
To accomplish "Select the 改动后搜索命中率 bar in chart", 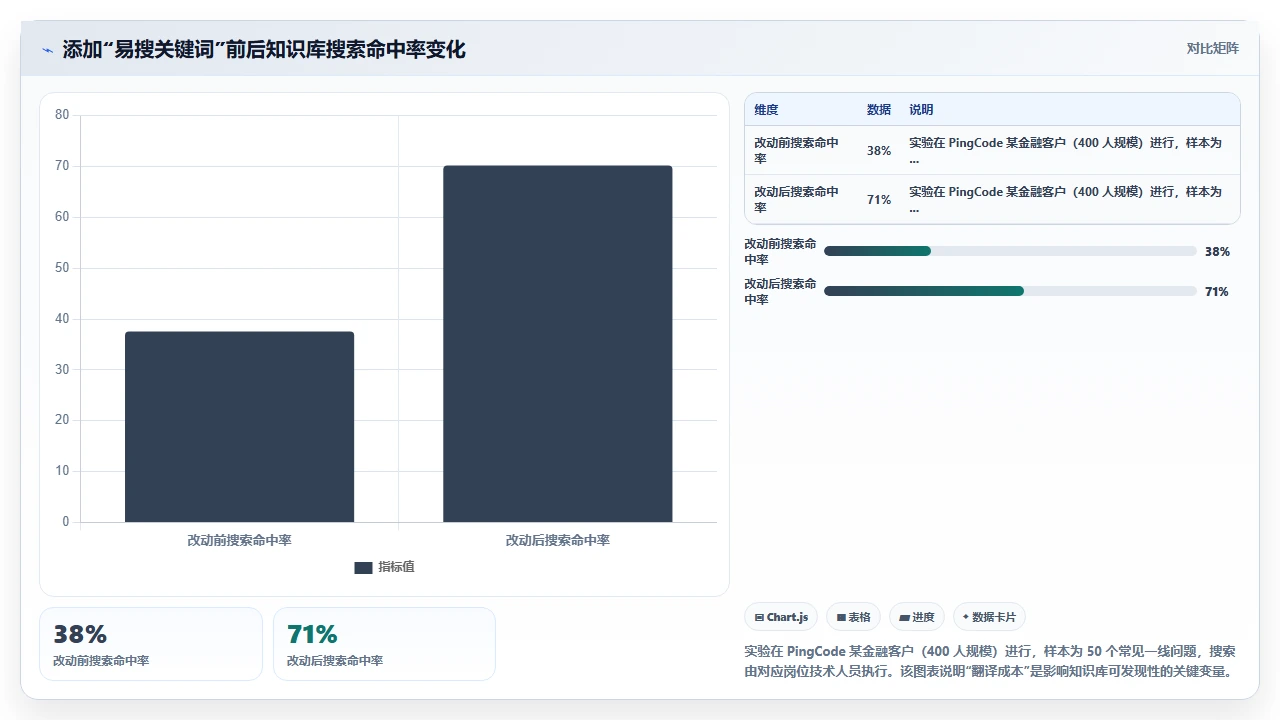I will (x=558, y=344).
